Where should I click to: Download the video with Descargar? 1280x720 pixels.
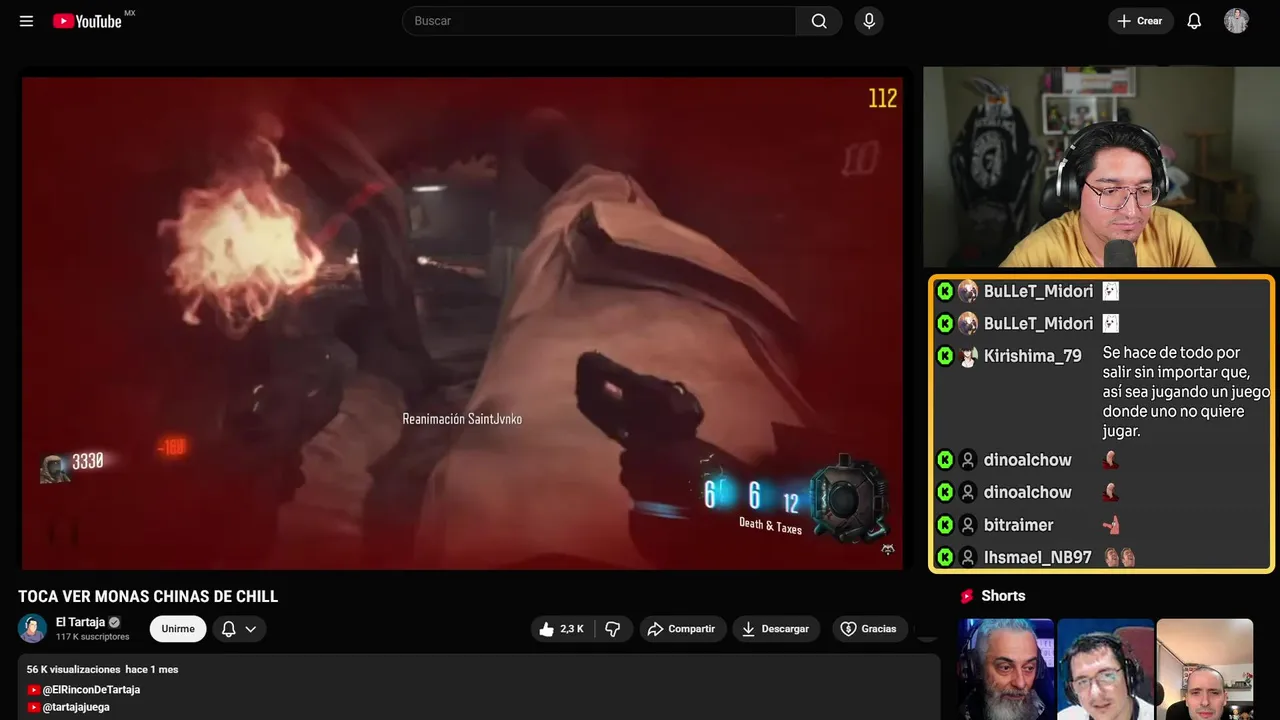pyautogui.click(x=776, y=629)
